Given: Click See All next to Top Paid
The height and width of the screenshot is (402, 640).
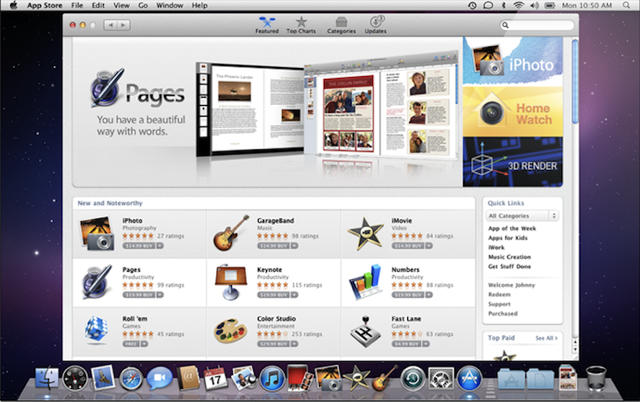Looking at the screenshot, I should pos(544,338).
